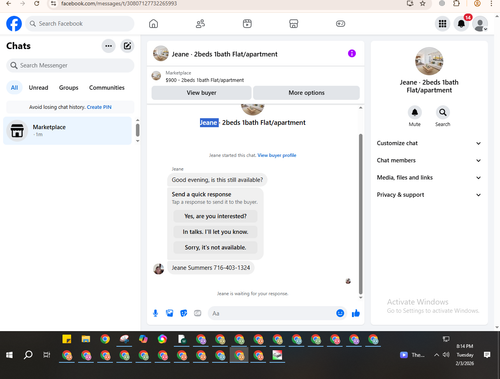Open Windows taskbar search magnifier
This screenshot has width=500, height=379.
point(28,355)
